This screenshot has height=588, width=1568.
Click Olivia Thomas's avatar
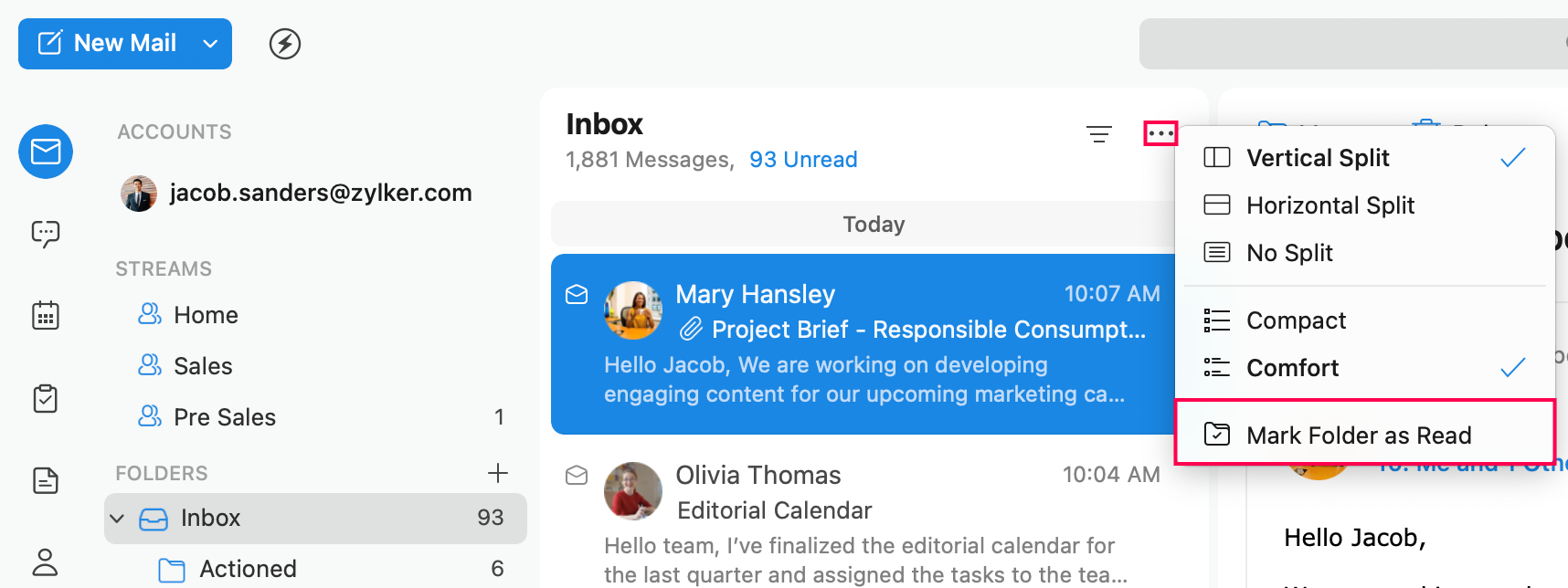pos(633,491)
